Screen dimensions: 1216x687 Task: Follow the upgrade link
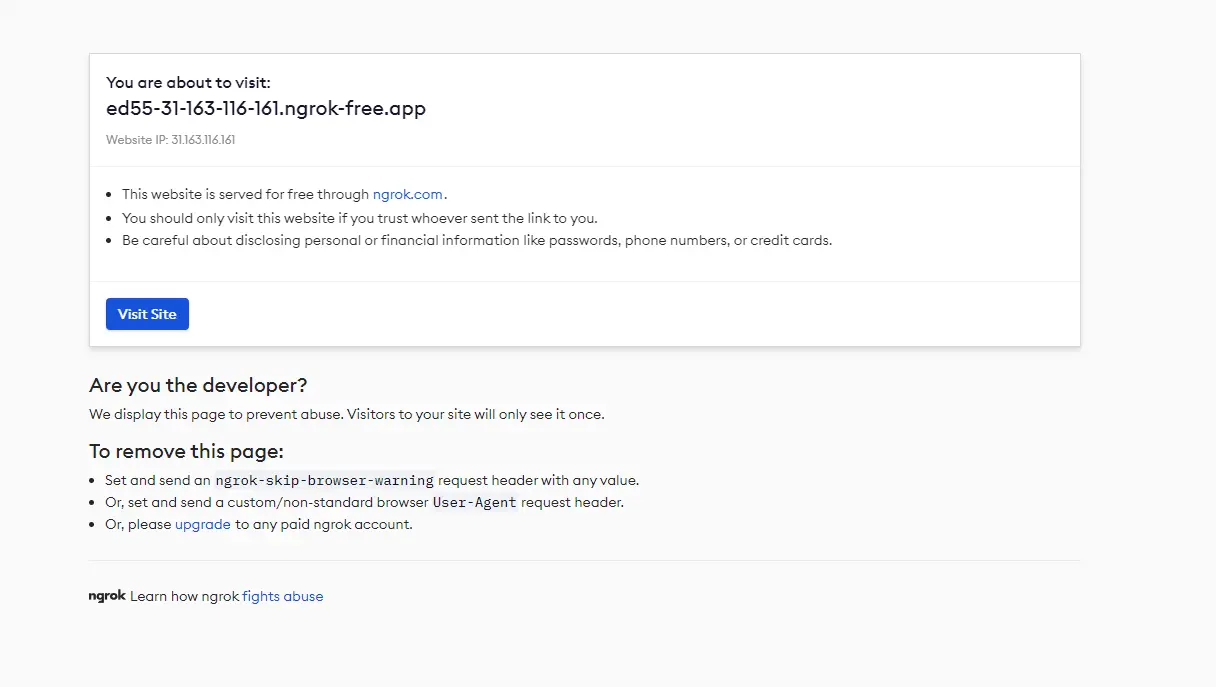tap(203, 524)
